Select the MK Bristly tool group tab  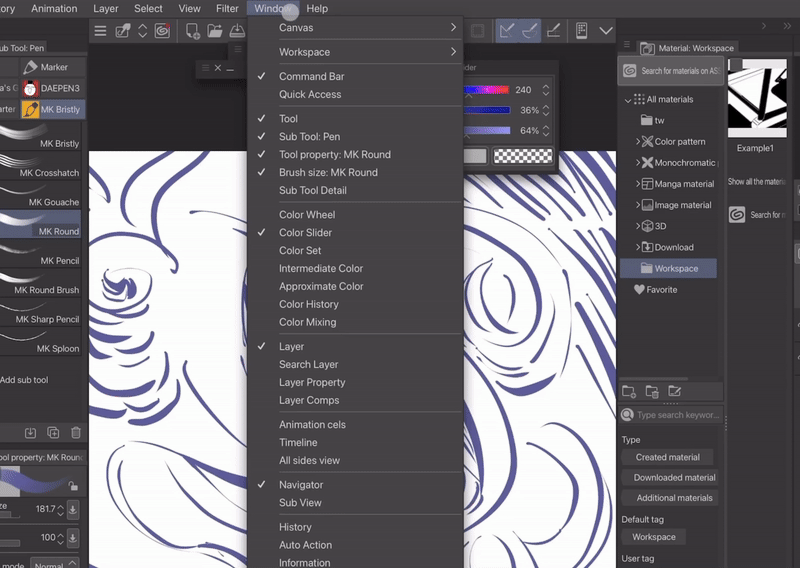(52, 109)
